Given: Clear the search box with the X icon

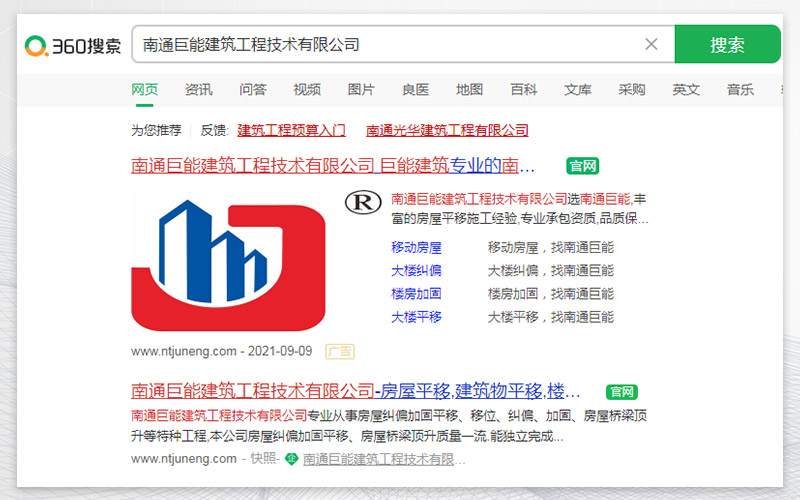Looking at the screenshot, I should (x=651, y=44).
